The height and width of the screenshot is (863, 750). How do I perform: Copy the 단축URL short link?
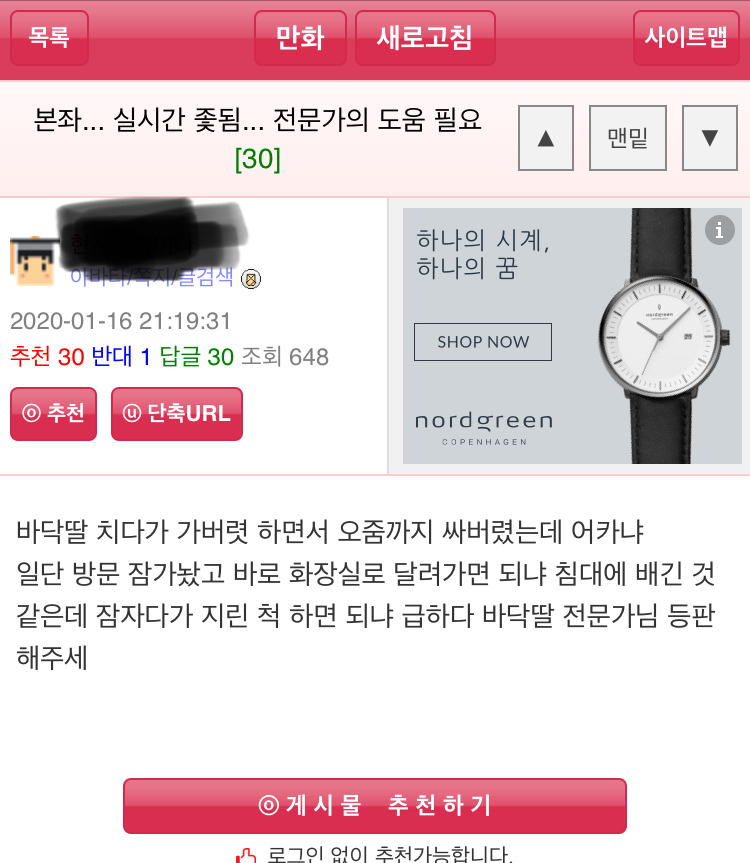177,414
